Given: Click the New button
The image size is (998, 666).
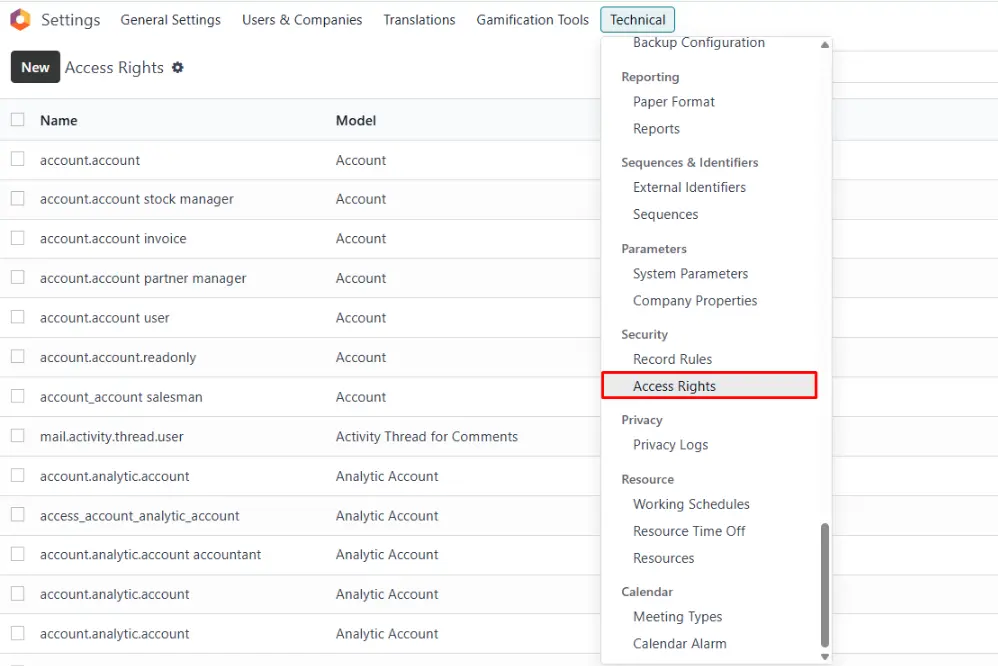Looking at the screenshot, I should (35, 67).
